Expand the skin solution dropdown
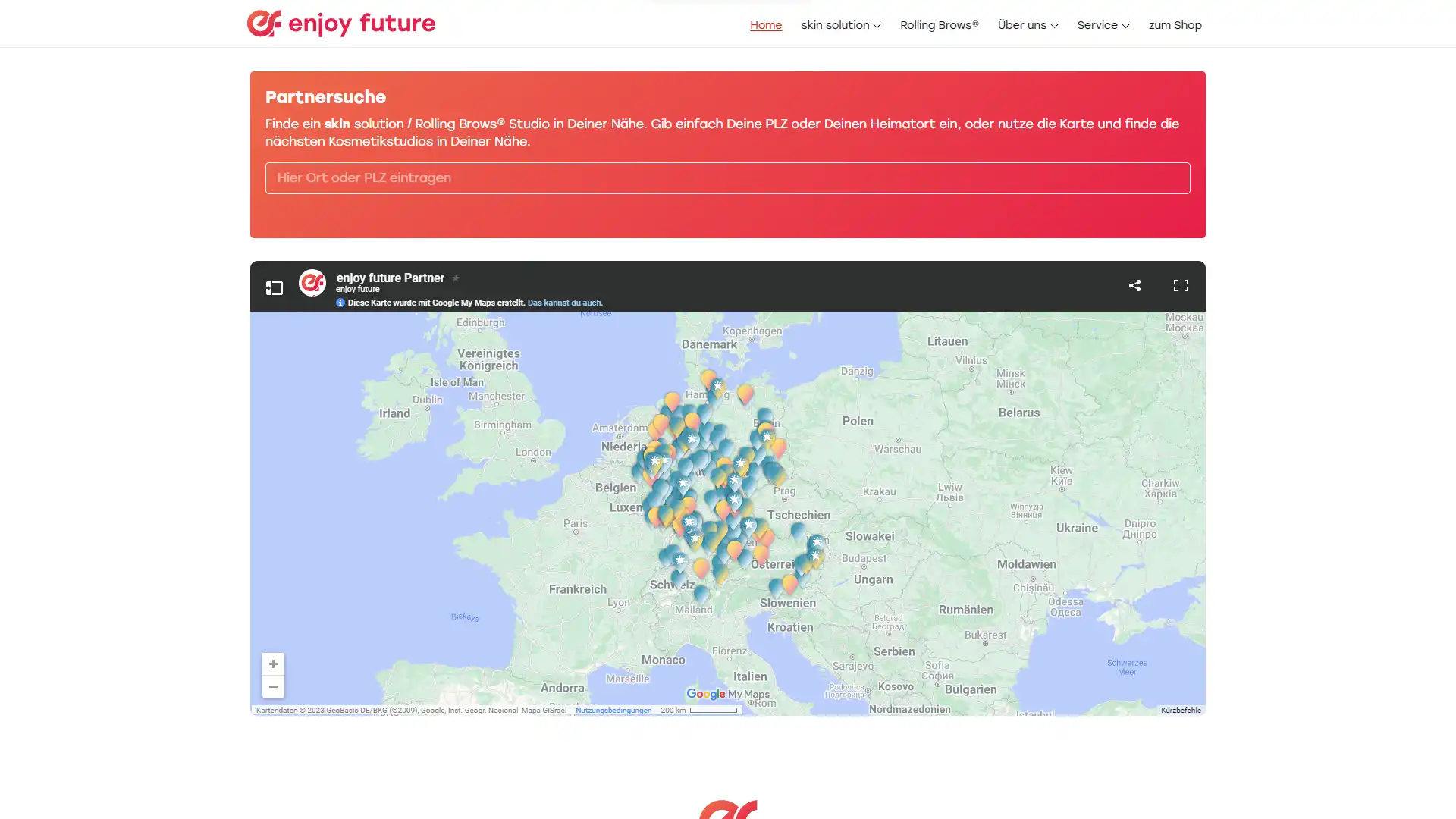 (x=841, y=25)
